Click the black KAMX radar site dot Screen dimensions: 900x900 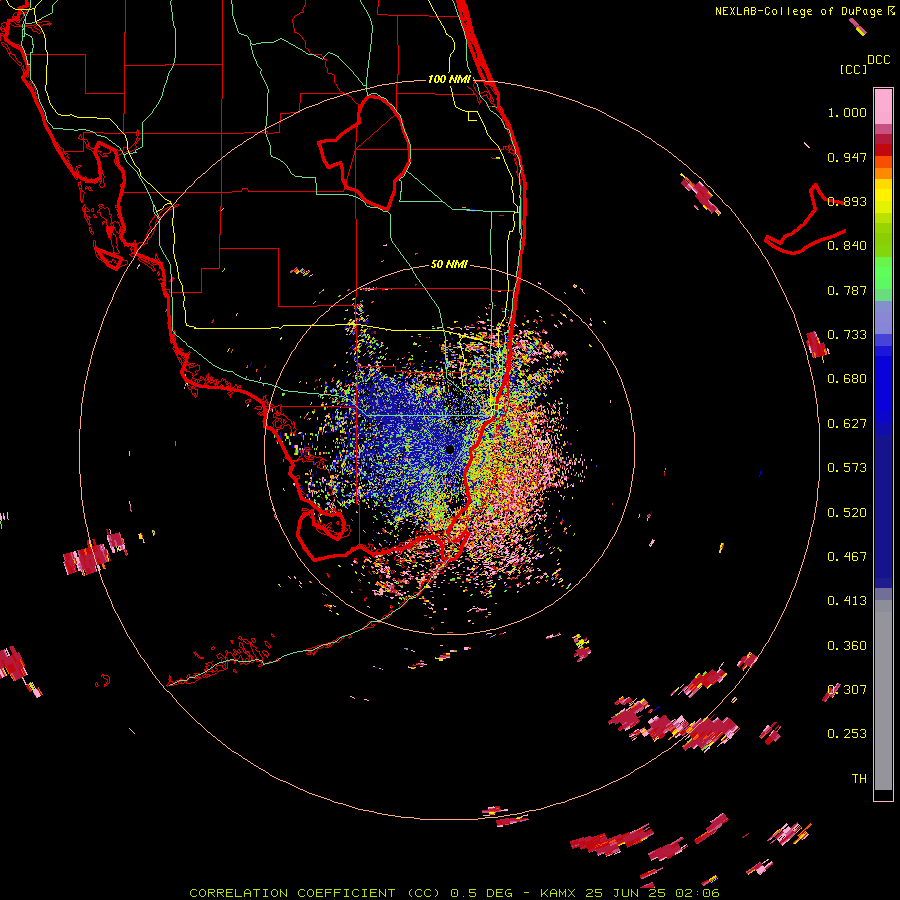click(x=450, y=449)
